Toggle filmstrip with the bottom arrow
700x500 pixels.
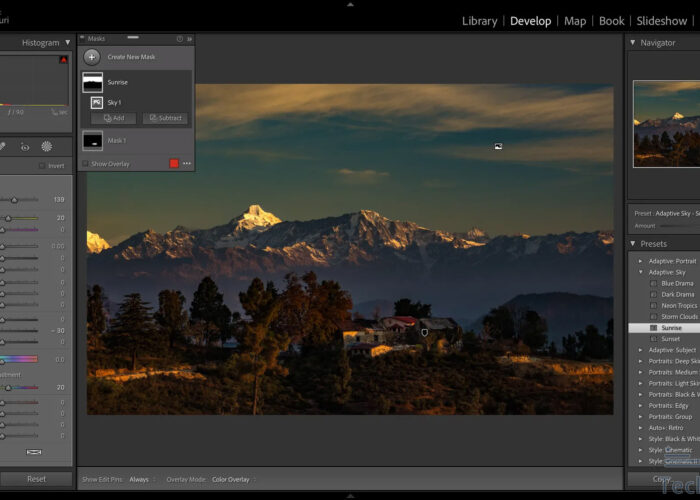350,496
